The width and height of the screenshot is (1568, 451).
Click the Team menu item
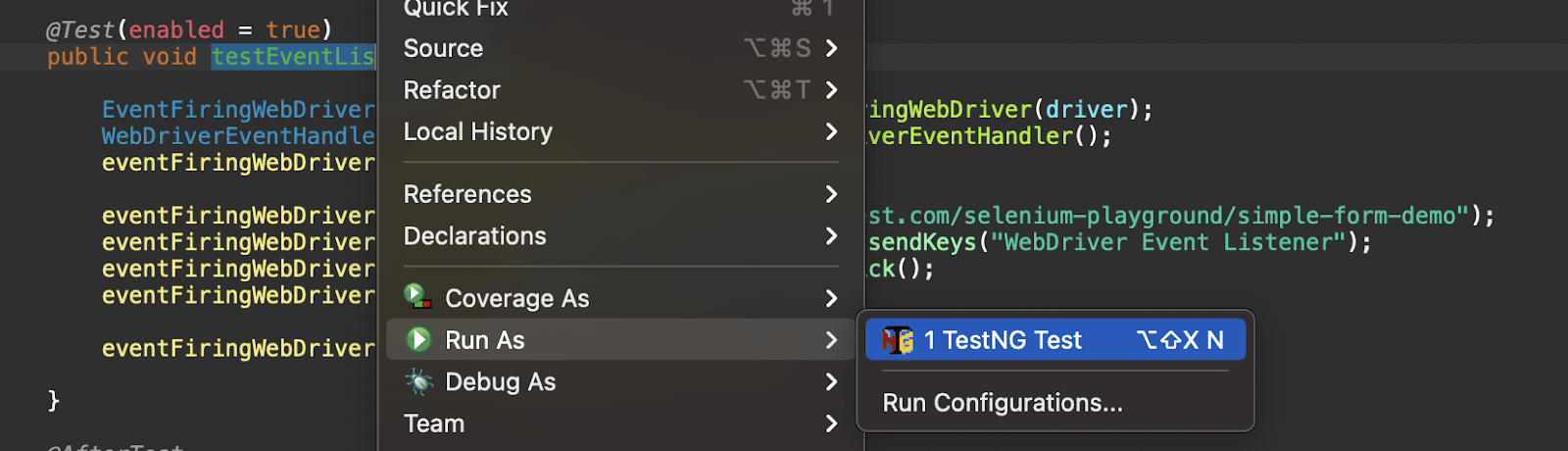434,424
